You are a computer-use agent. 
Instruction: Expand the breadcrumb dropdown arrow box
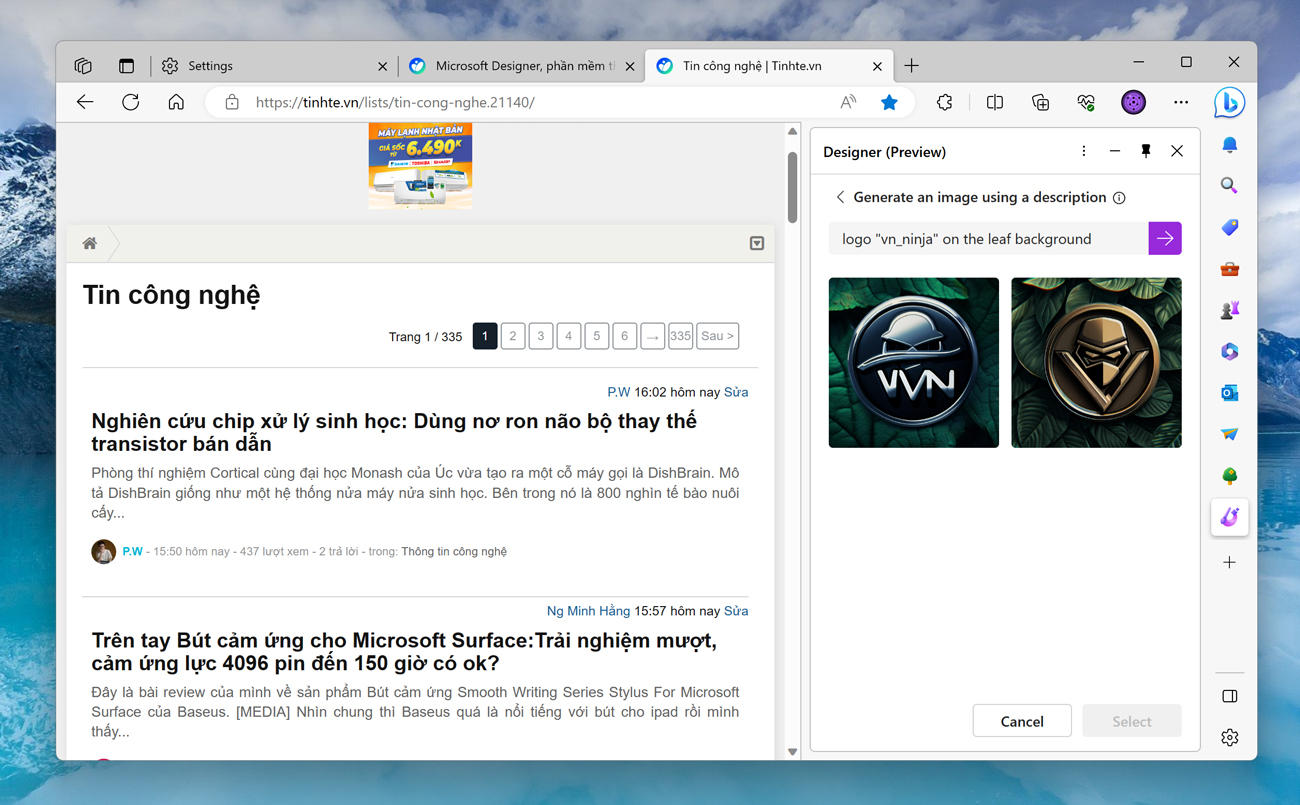coord(757,243)
